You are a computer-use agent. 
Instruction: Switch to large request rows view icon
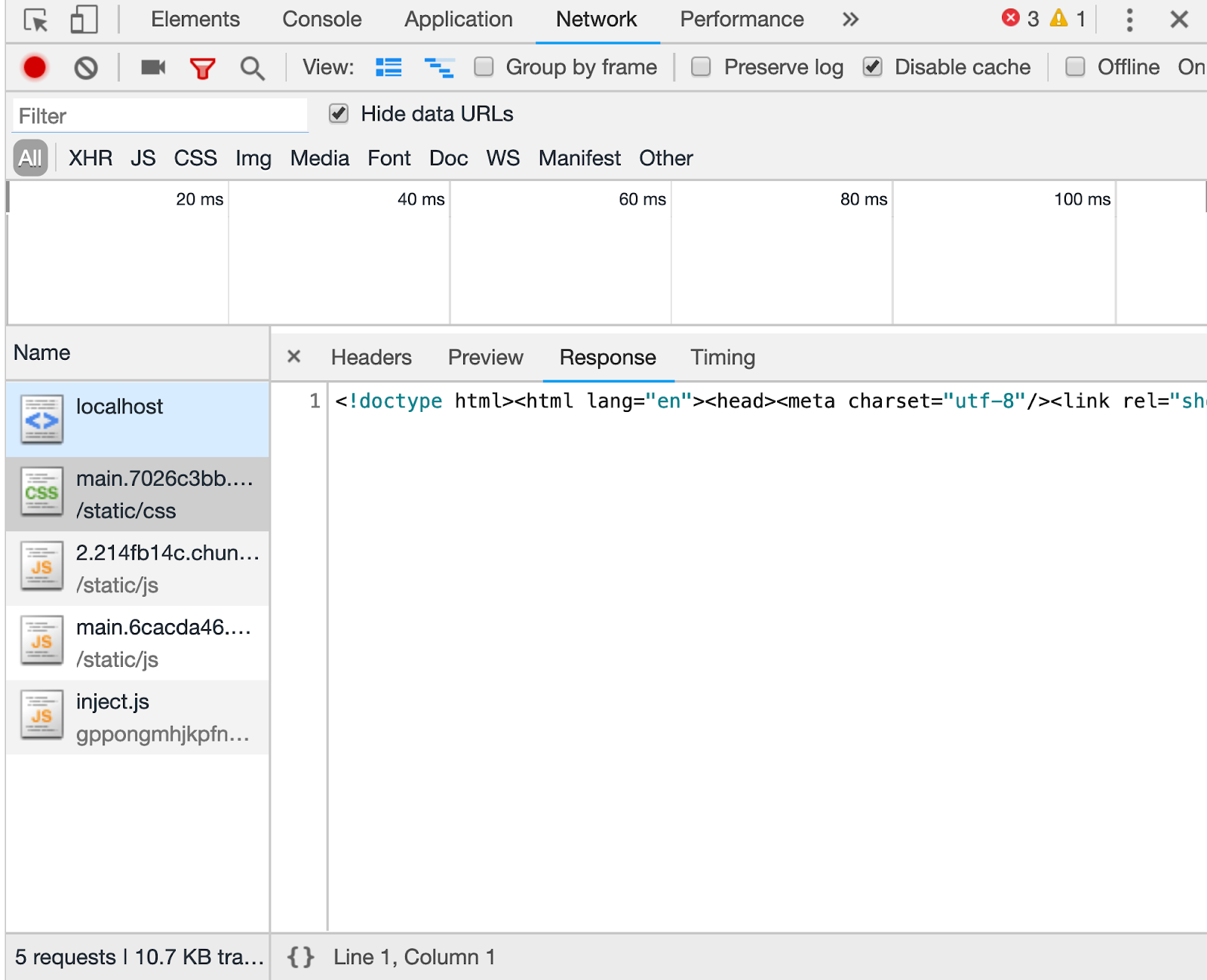(x=389, y=68)
